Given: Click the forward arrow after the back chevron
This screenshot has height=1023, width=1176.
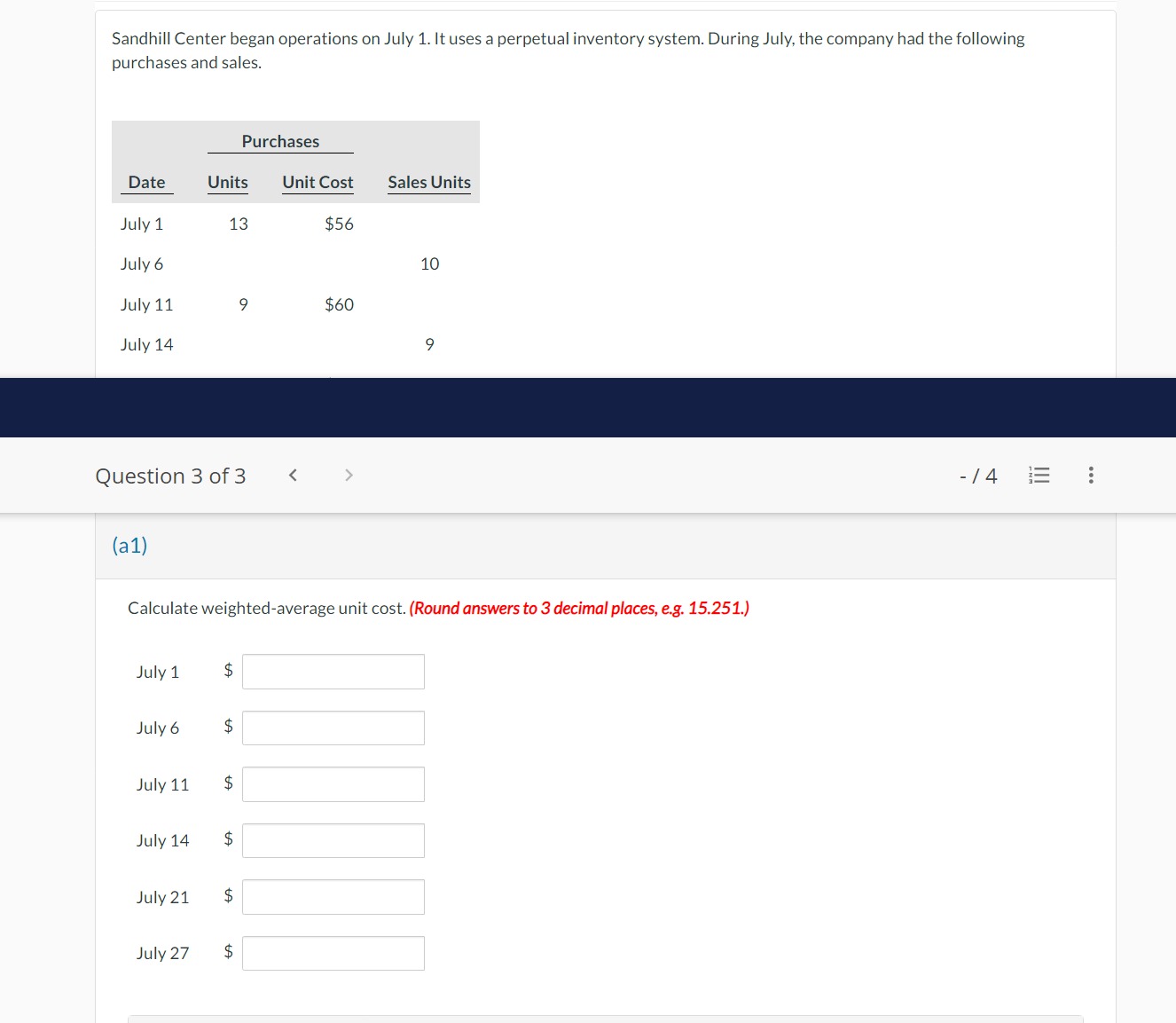Looking at the screenshot, I should (x=349, y=475).
